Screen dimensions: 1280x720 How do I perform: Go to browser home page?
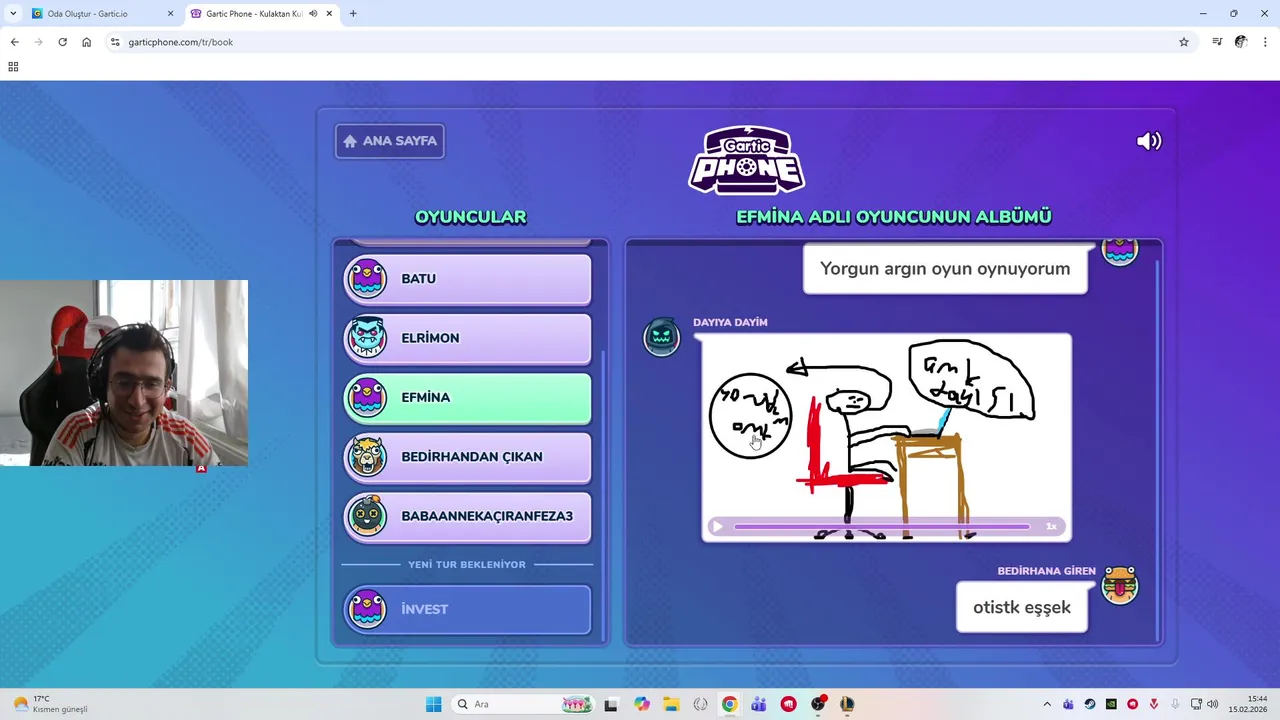pyautogui.click(x=86, y=42)
